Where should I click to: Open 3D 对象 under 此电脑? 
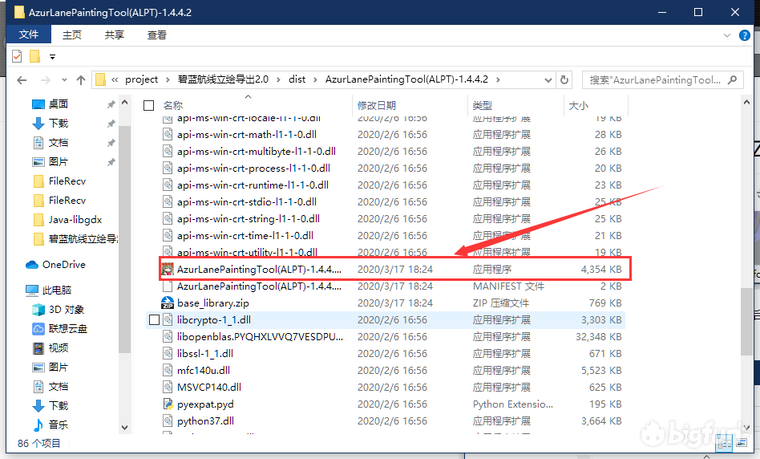pyautogui.click(x=66, y=309)
